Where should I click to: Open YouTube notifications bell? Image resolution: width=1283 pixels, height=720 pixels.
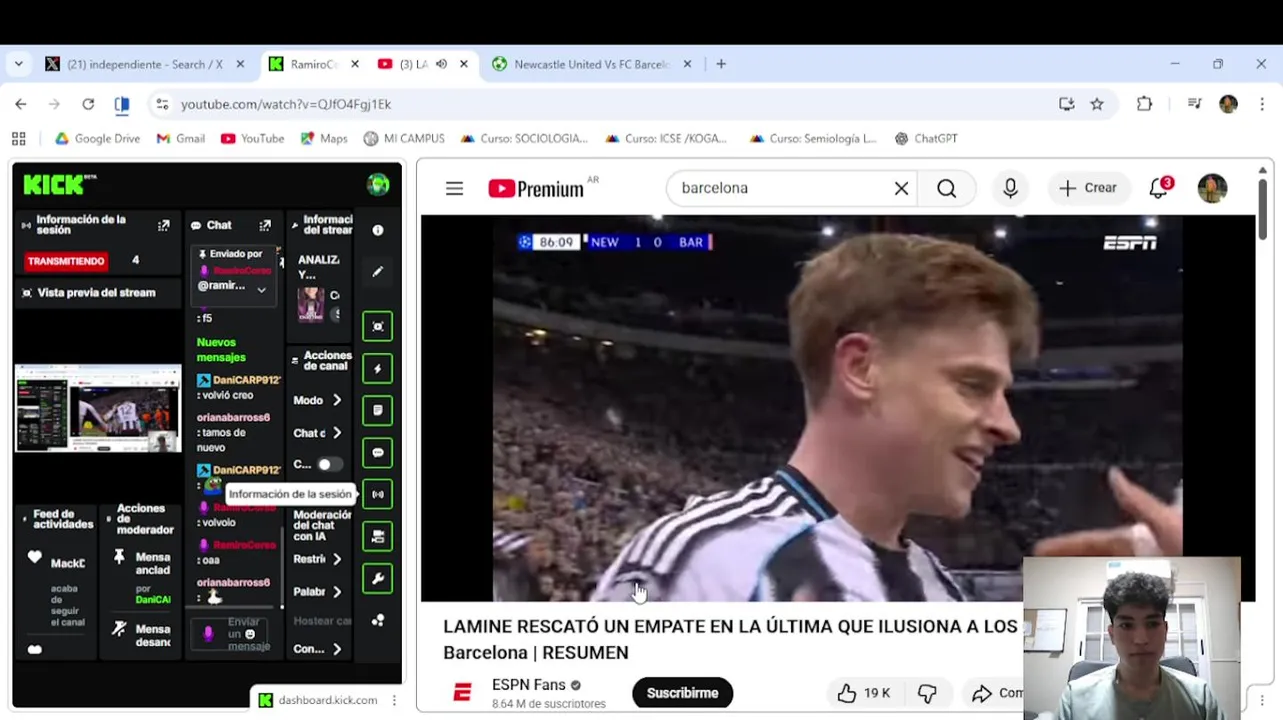[1159, 188]
